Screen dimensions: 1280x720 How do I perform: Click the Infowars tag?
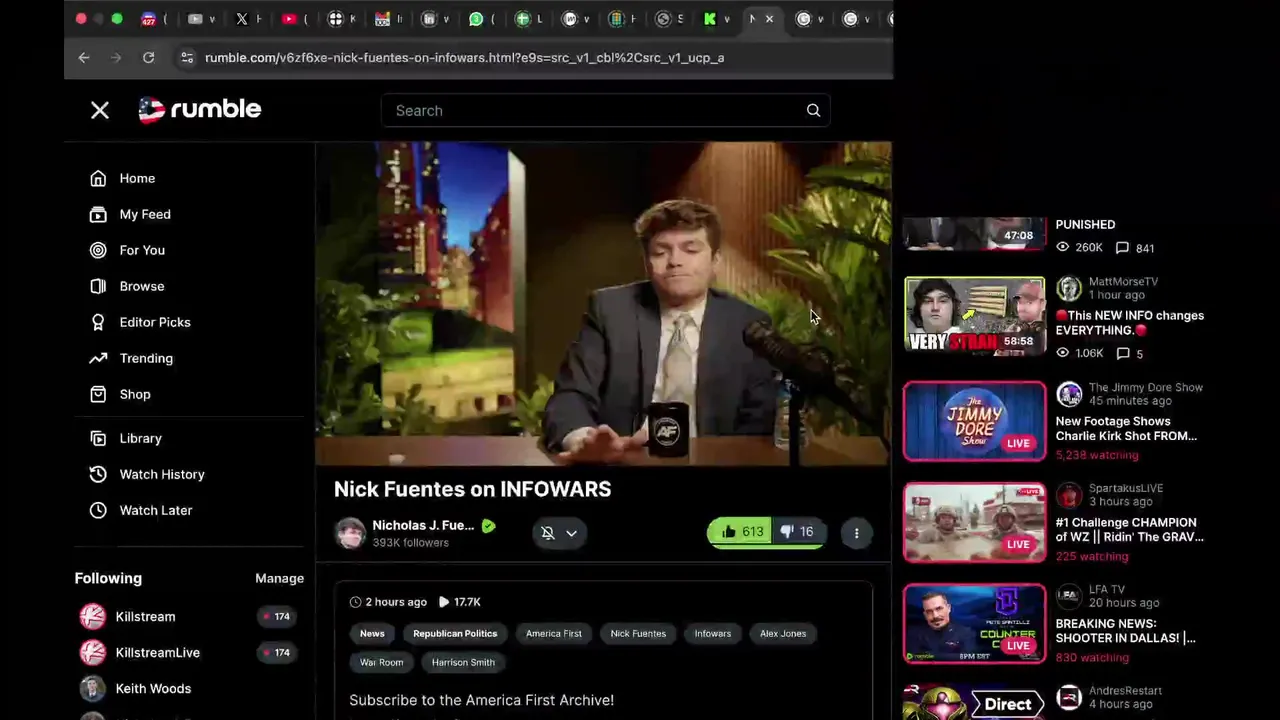(713, 633)
